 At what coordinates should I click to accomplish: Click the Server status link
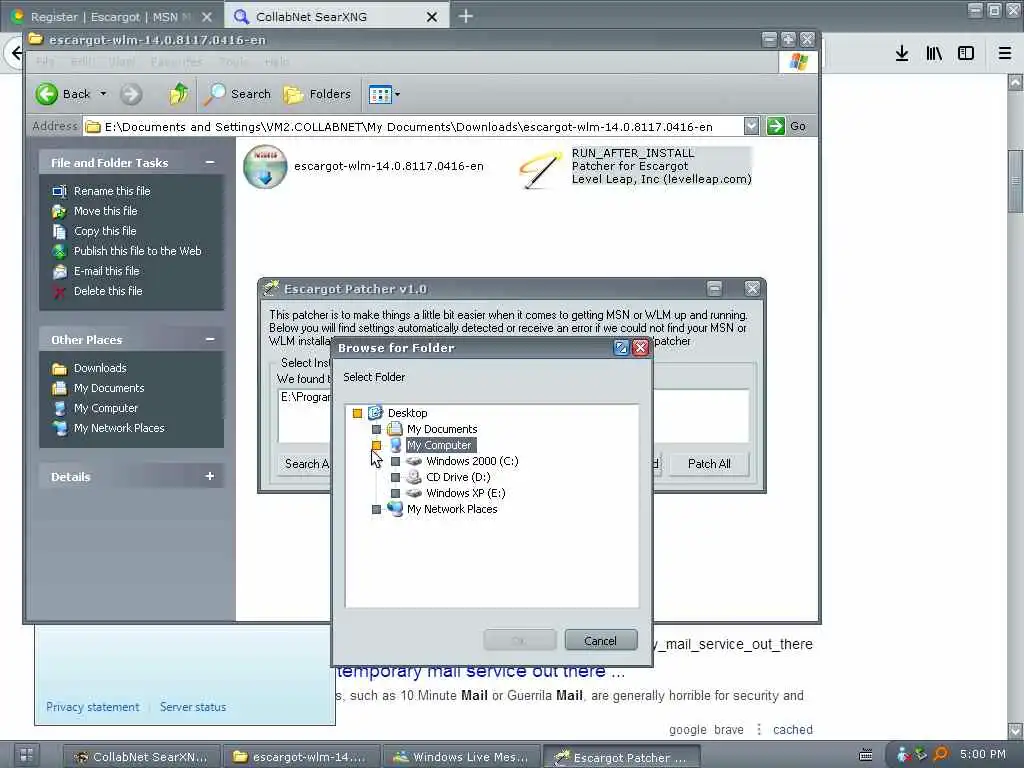point(193,707)
